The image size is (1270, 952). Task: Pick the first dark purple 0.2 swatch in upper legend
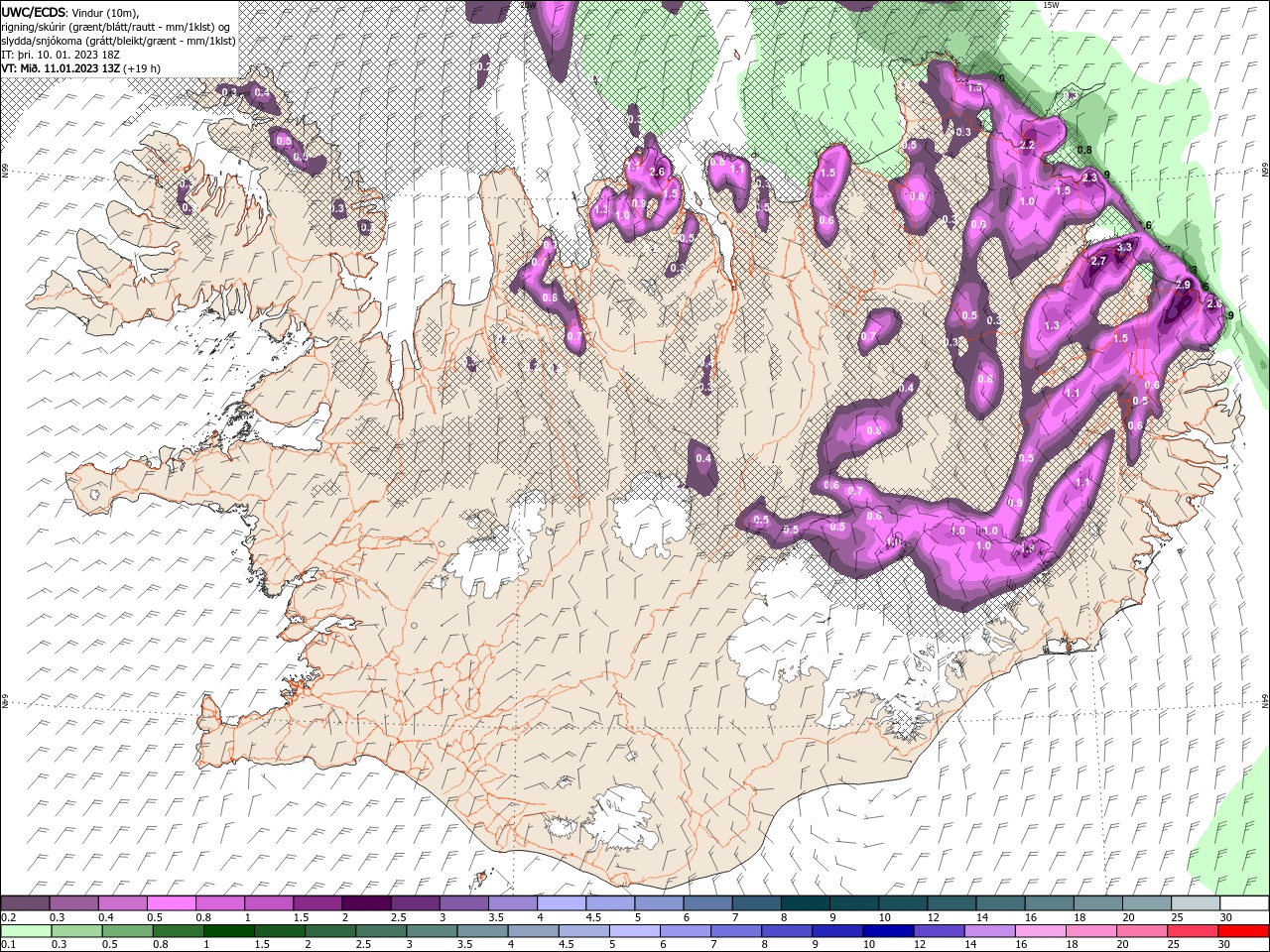pyautogui.click(x=25, y=903)
